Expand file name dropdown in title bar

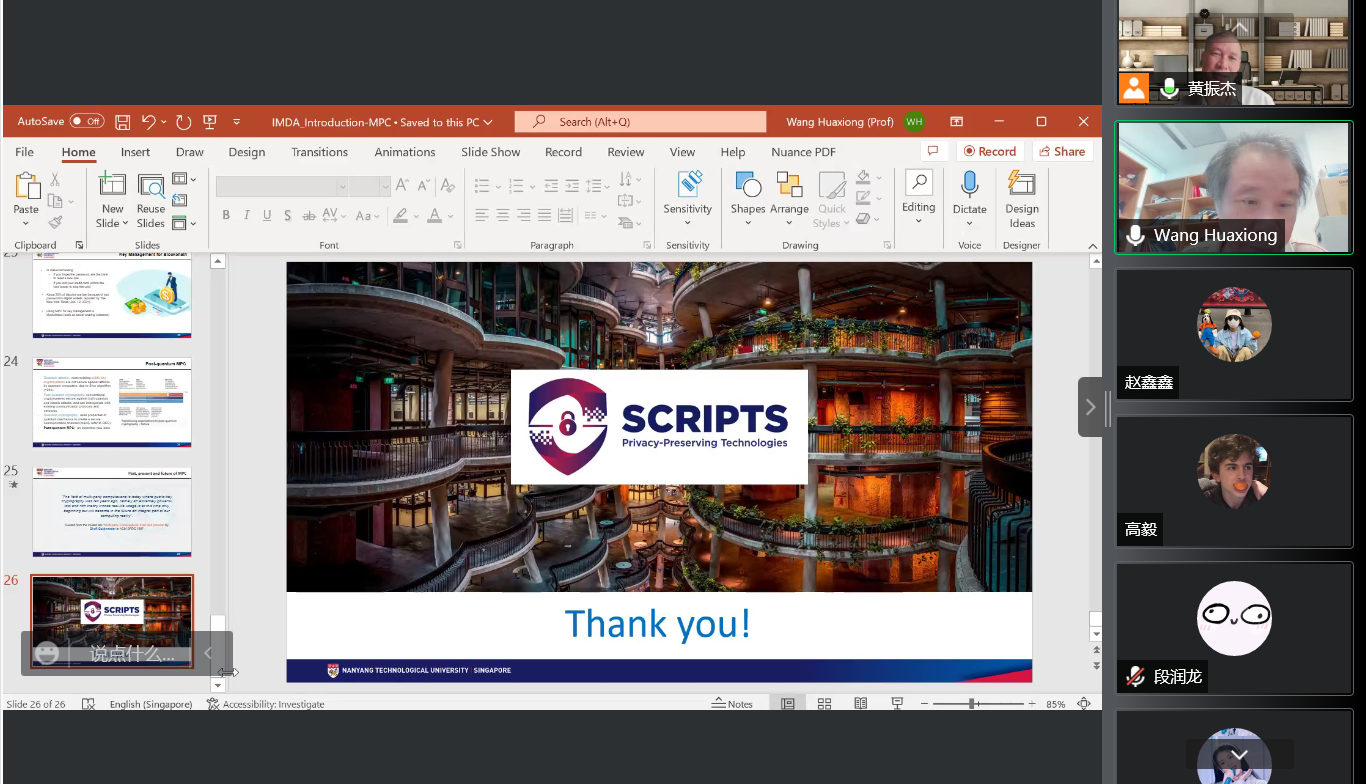point(488,122)
